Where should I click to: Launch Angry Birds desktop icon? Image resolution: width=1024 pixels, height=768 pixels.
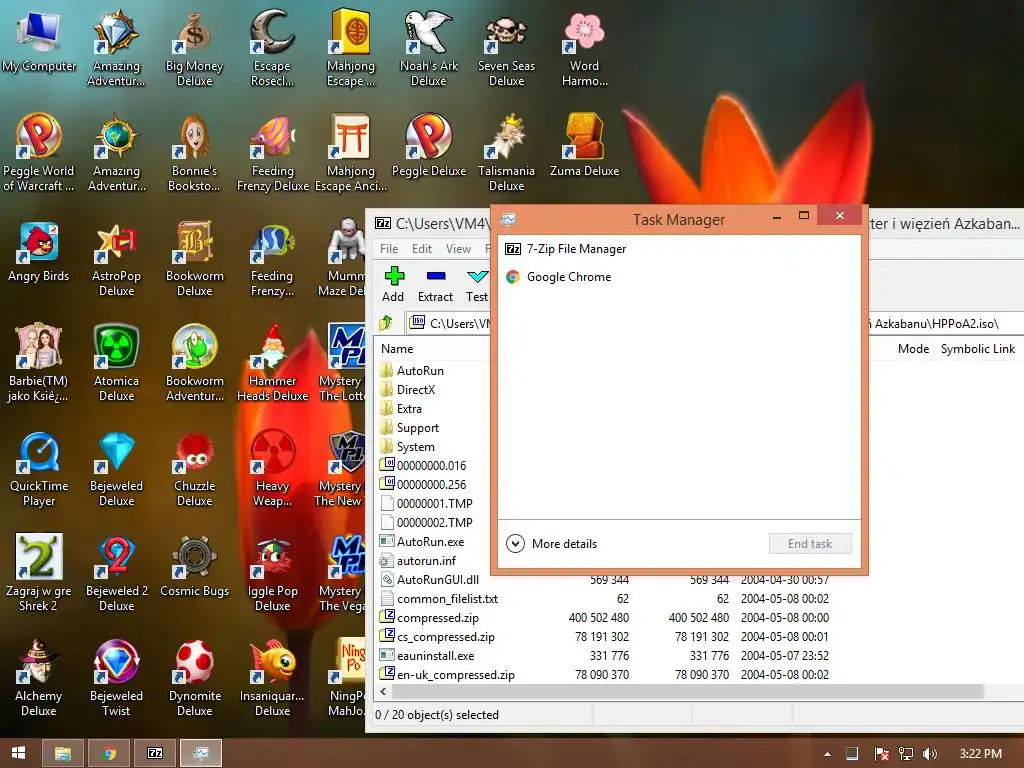tap(39, 251)
